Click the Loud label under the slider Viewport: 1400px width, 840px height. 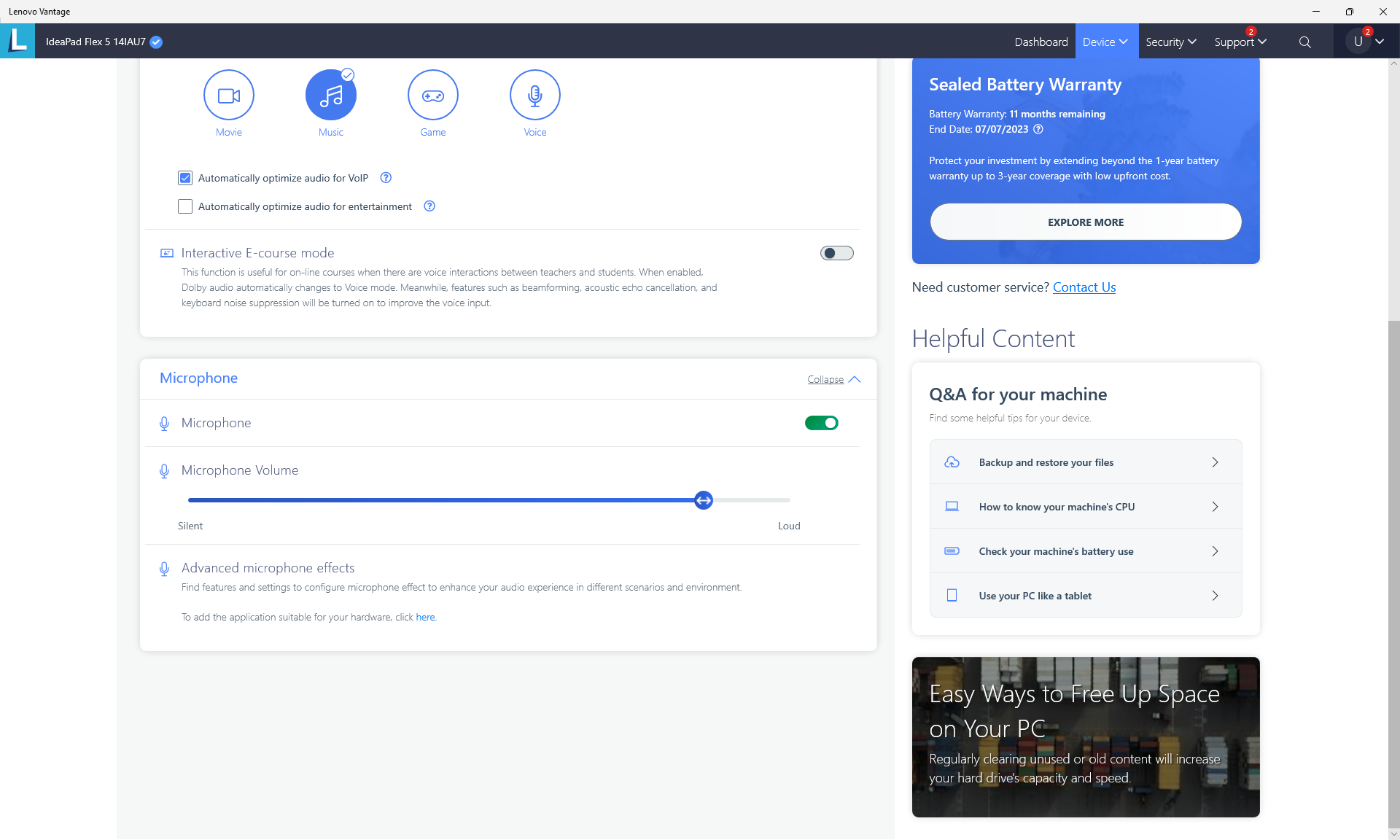point(789,526)
